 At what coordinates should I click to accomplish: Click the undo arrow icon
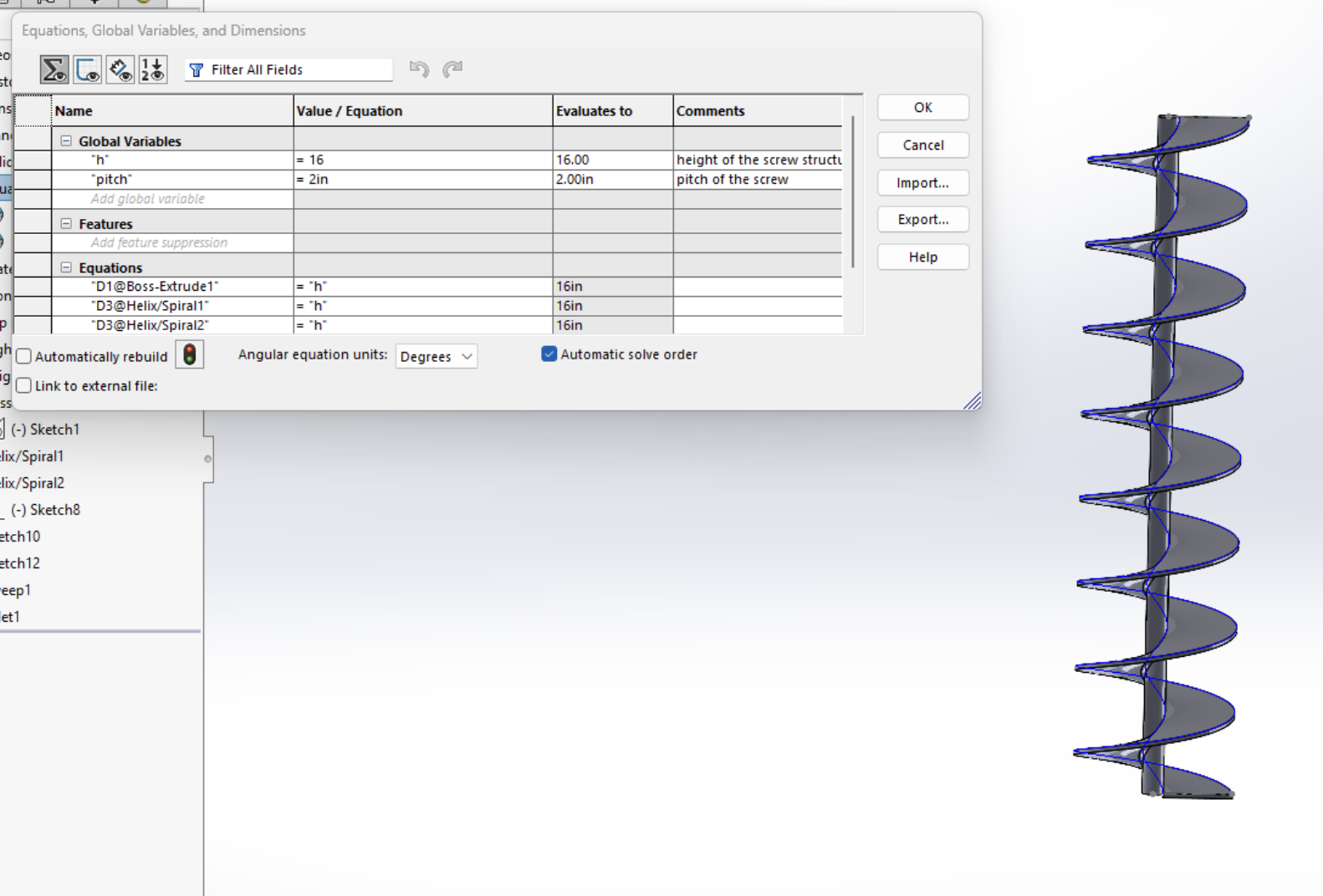point(419,69)
